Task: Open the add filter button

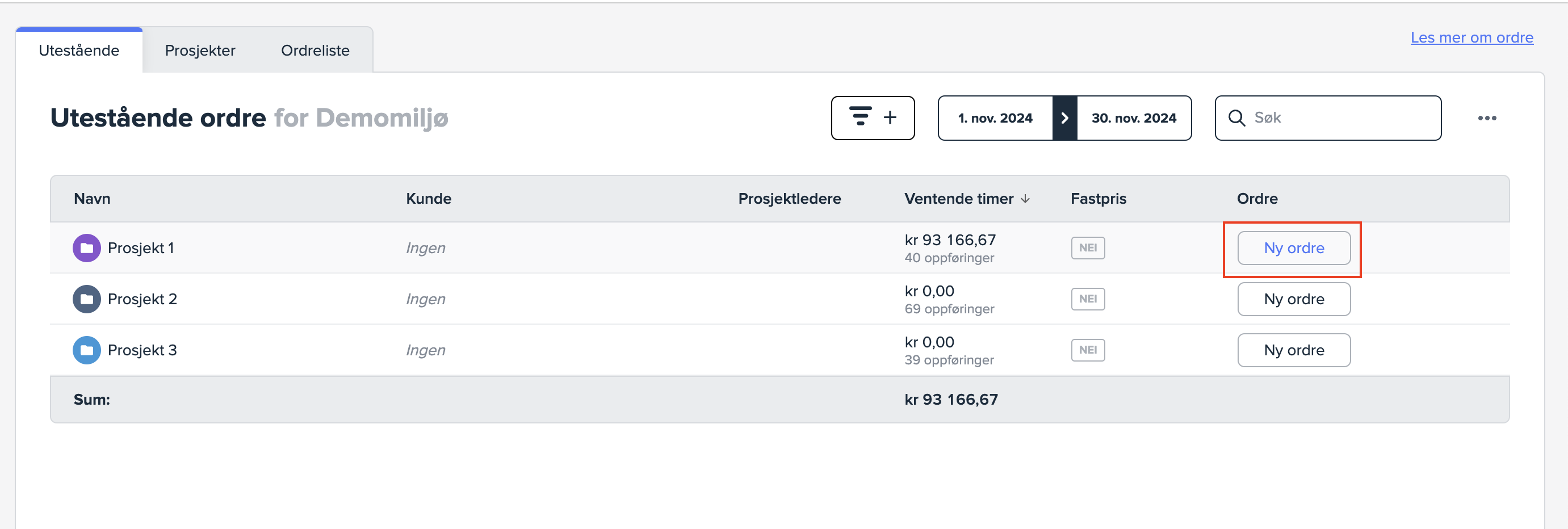Action: [872, 117]
